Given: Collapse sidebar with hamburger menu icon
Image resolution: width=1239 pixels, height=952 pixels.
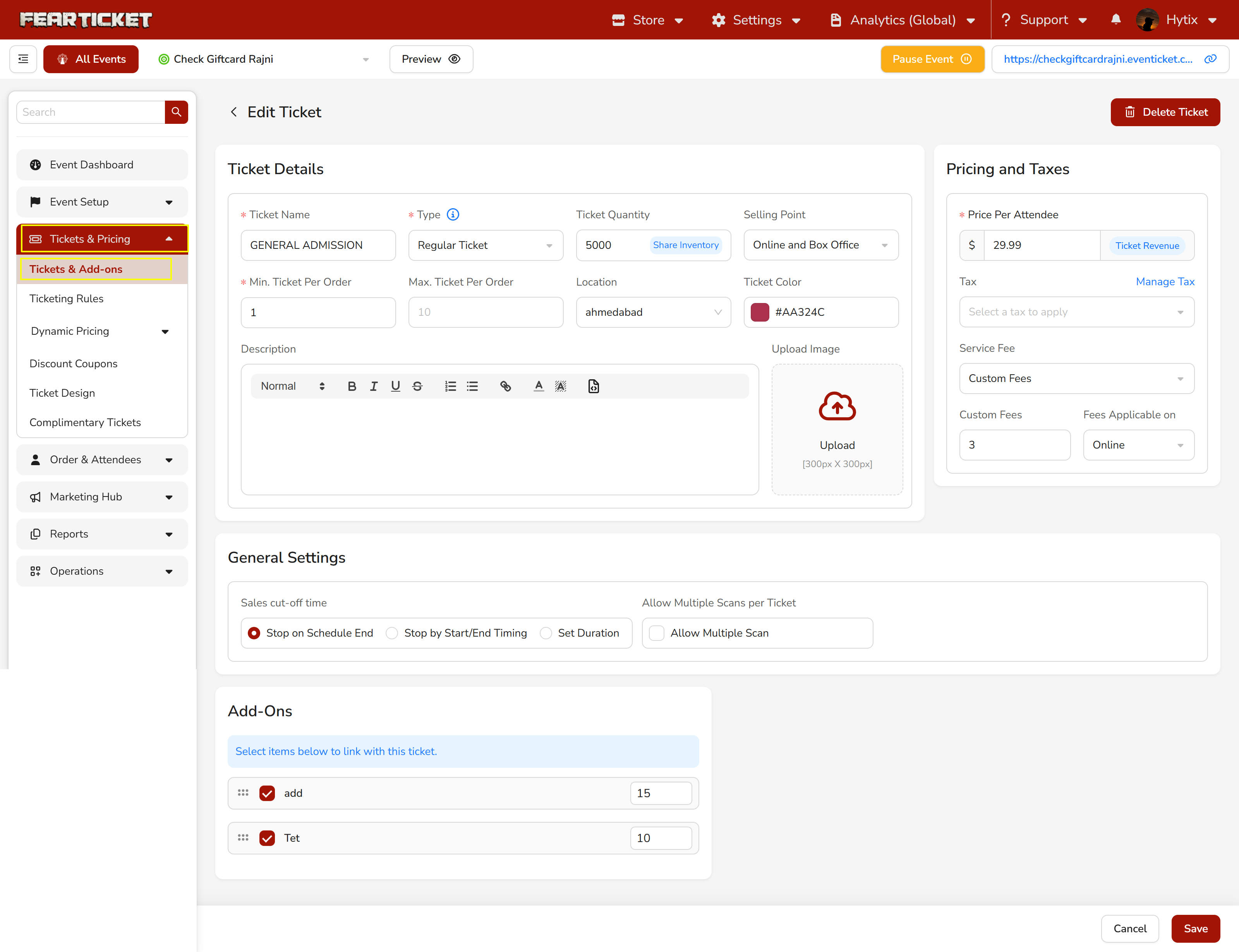Looking at the screenshot, I should pos(23,59).
